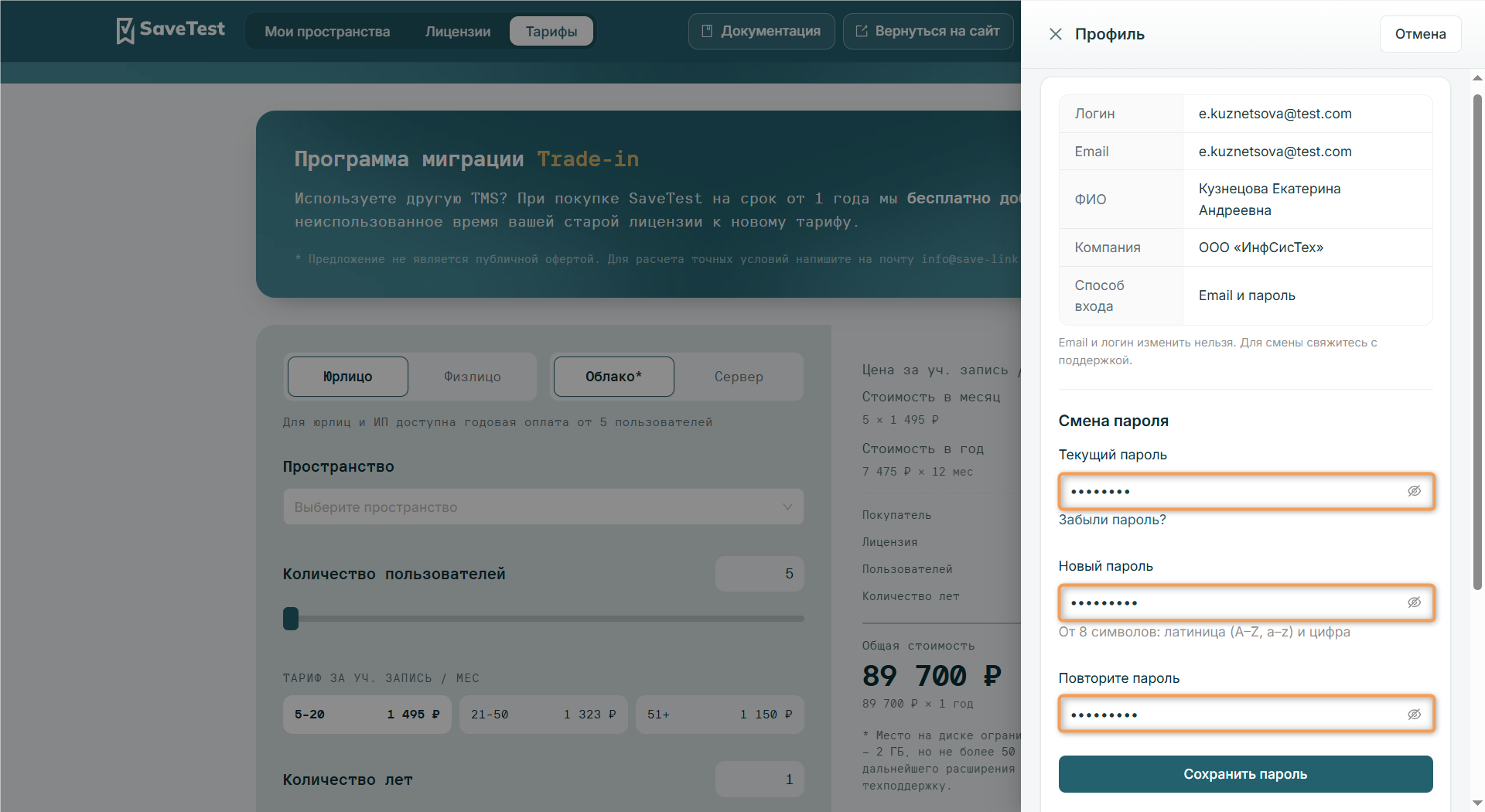Click the SaveTest logo

click(170, 30)
